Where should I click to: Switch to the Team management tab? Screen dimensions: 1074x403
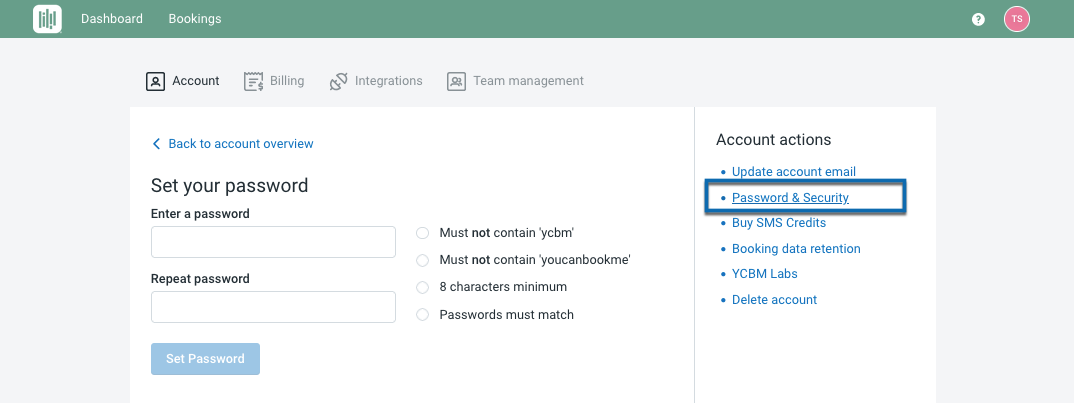point(528,81)
